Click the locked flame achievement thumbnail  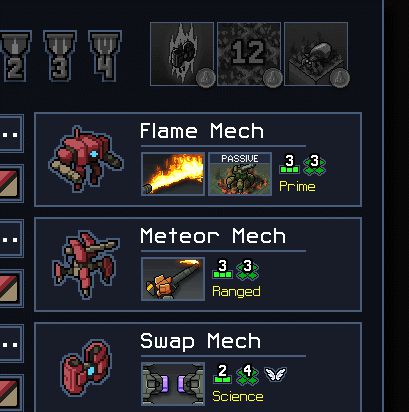click(x=182, y=54)
